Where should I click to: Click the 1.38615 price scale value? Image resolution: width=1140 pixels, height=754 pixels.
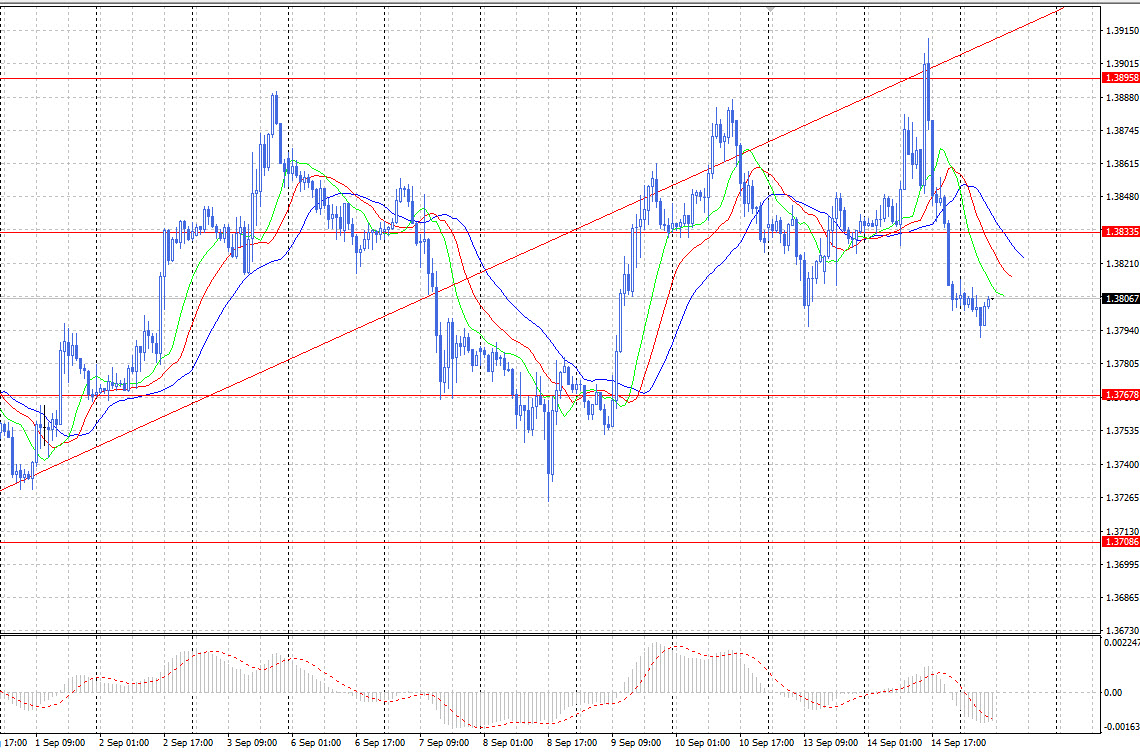(1122, 164)
